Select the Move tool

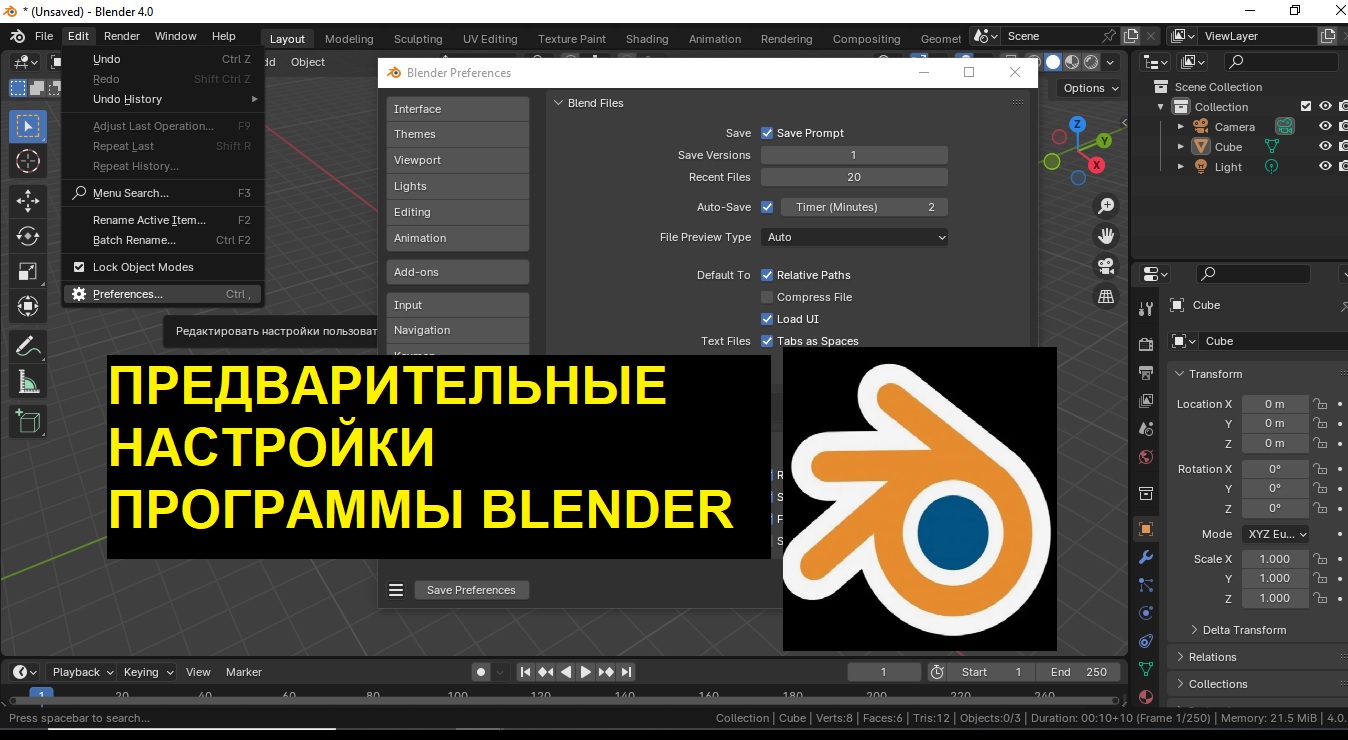[28, 201]
